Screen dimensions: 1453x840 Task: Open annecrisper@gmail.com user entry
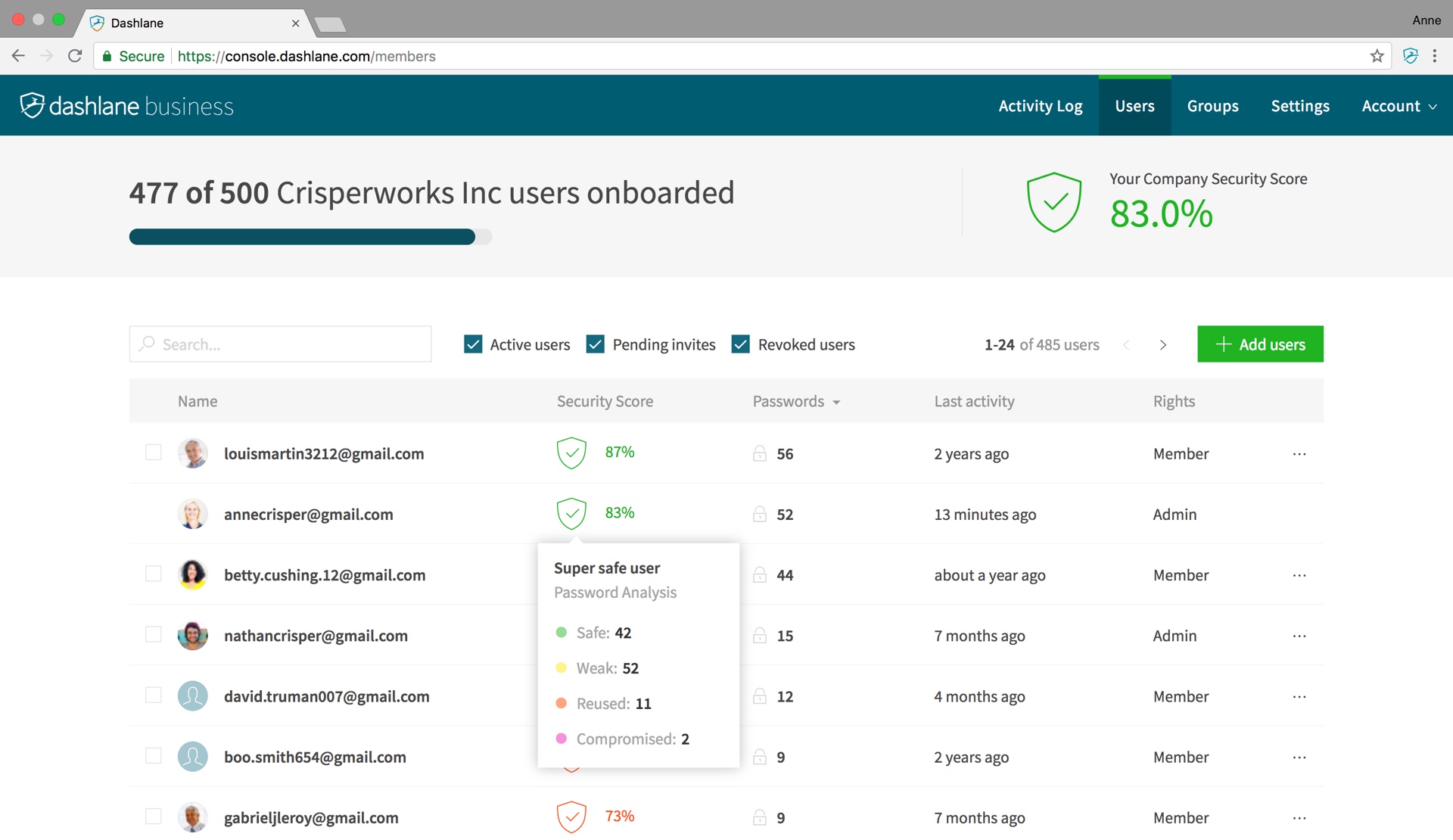click(x=308, y=515)
